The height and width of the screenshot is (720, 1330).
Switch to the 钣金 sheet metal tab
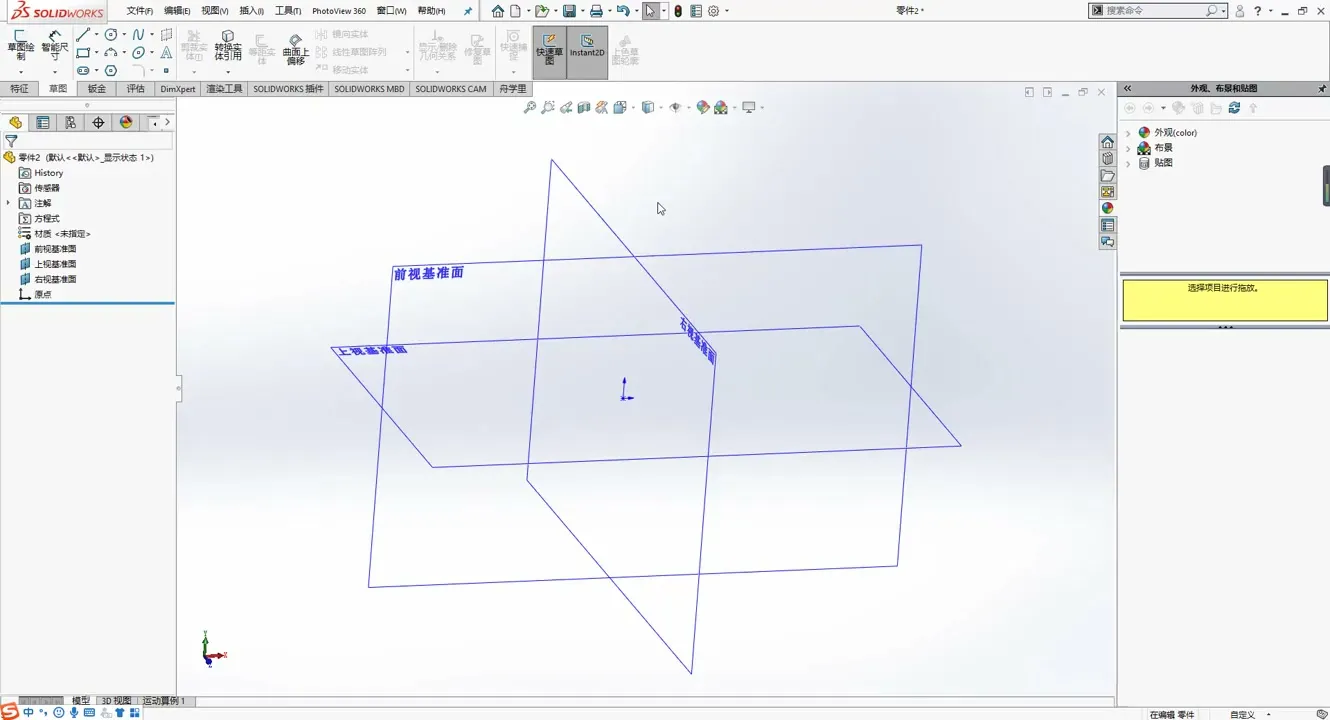click(96, 89)
